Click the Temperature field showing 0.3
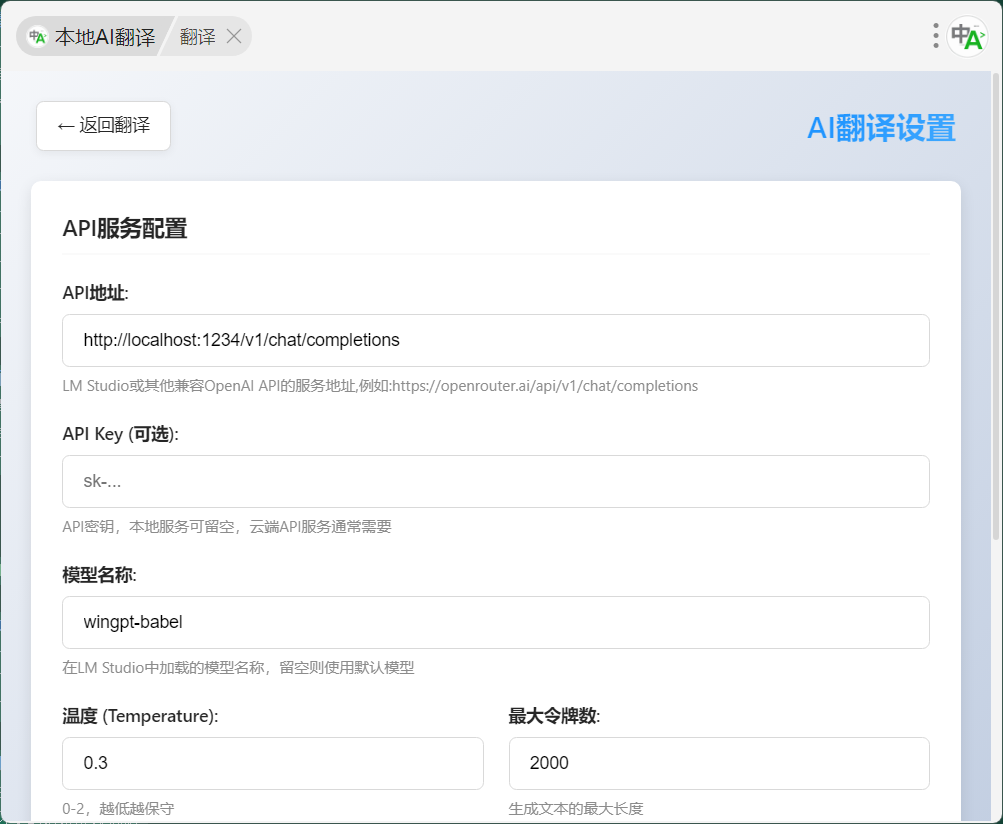Image resolution: width=1003 pixels, height=824 pixels. coord(272,764)
